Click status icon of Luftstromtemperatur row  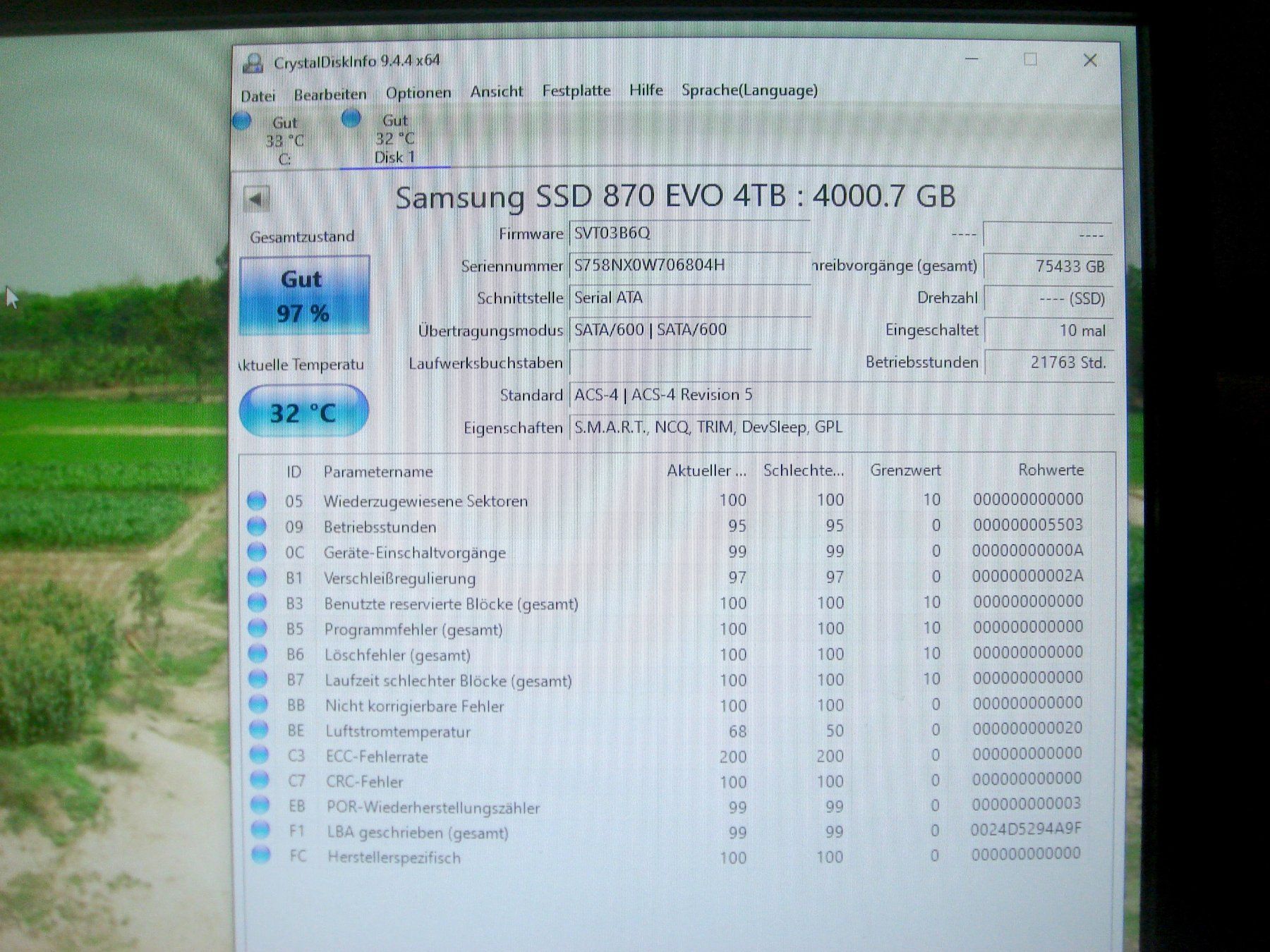coord(259,730)
